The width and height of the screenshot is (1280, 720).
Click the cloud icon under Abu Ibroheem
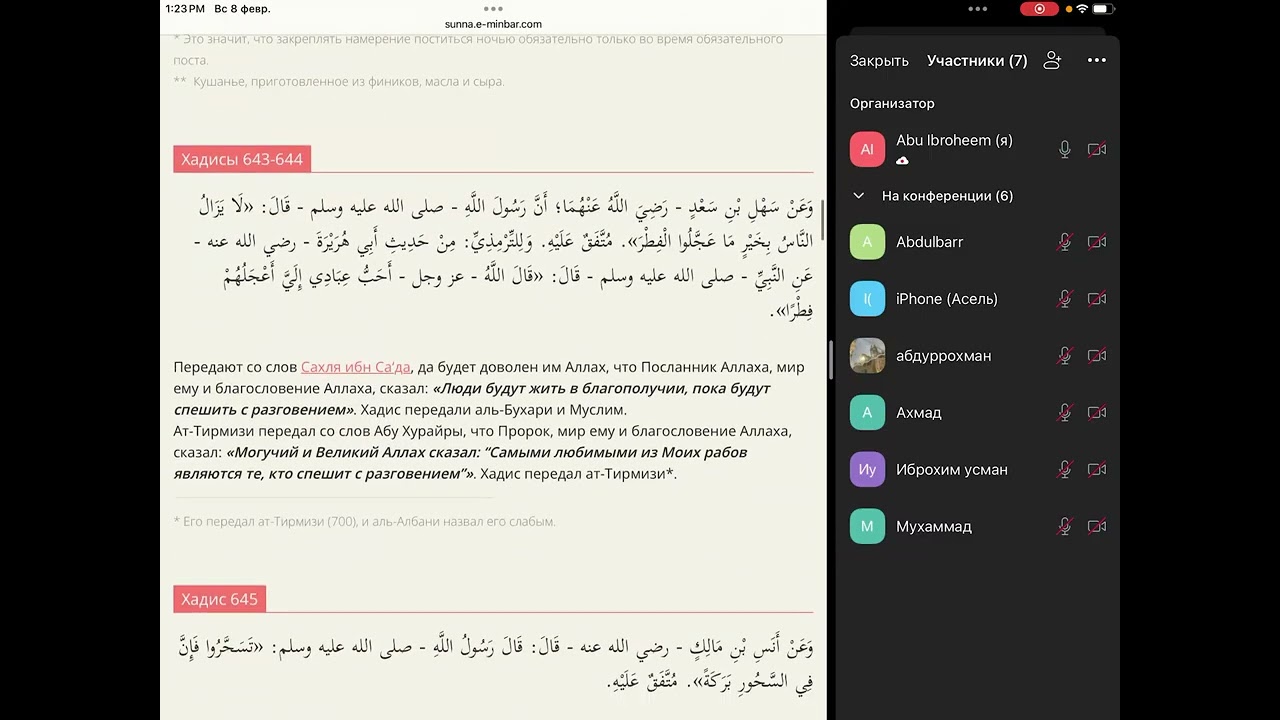902,160
